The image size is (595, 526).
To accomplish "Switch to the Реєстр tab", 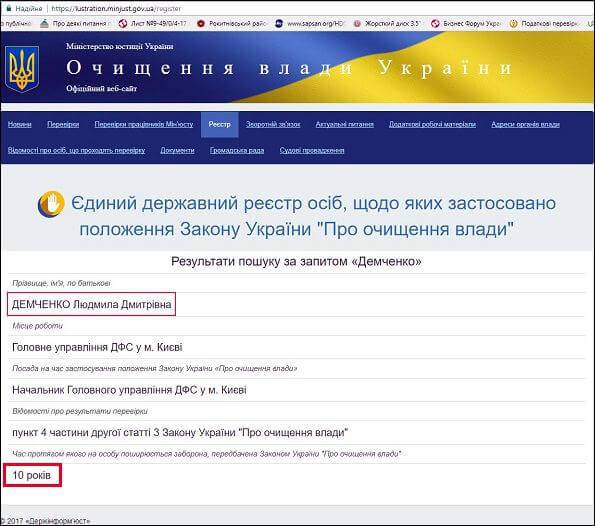I will pos(220,124).
